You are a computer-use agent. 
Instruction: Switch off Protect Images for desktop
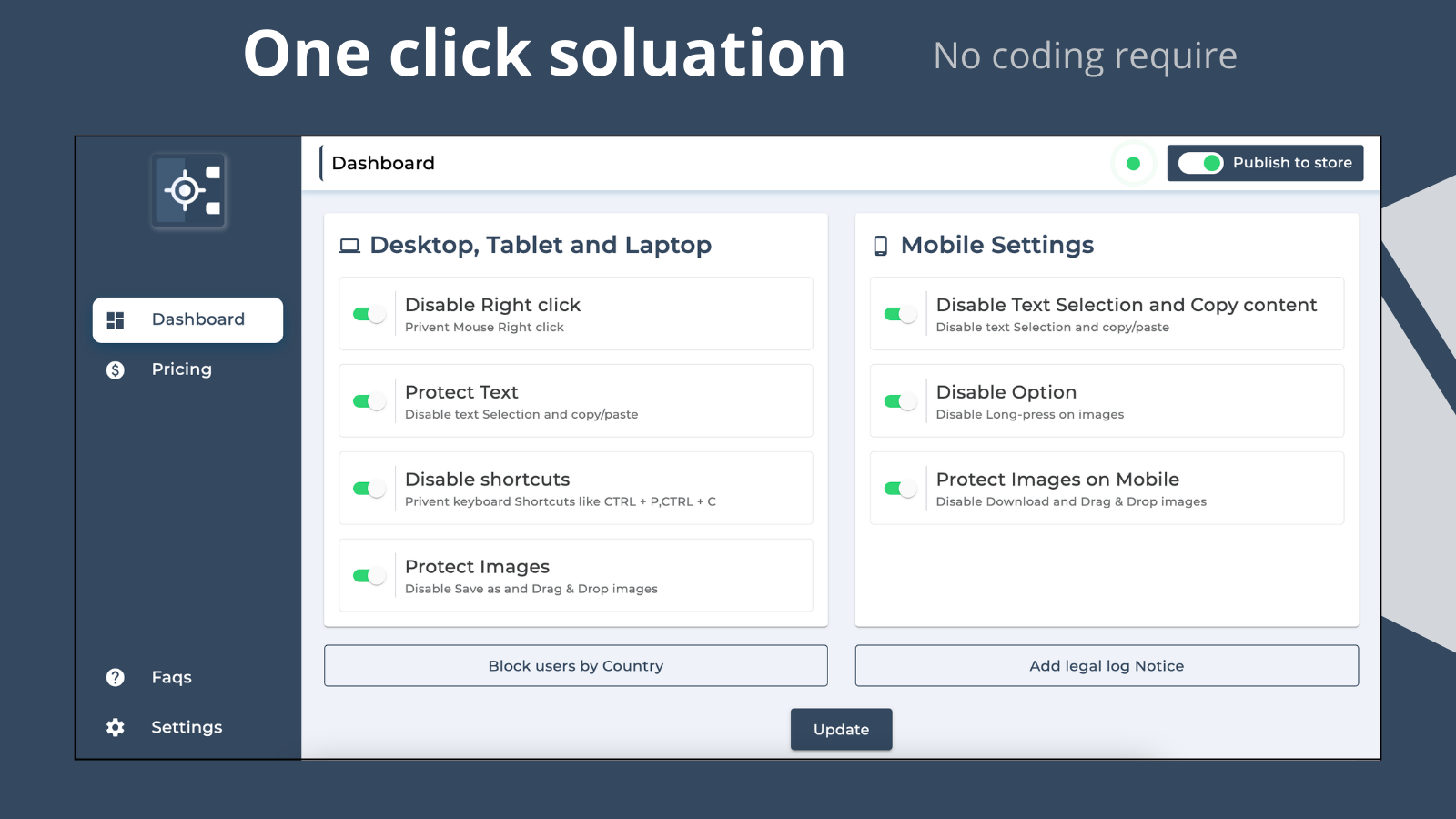pos(368,575)
